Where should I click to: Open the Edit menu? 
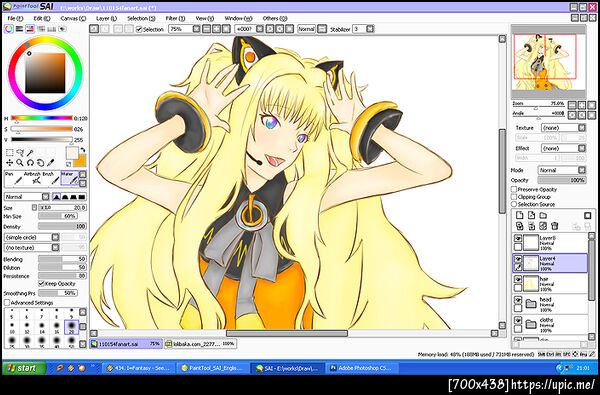(41, 18)
